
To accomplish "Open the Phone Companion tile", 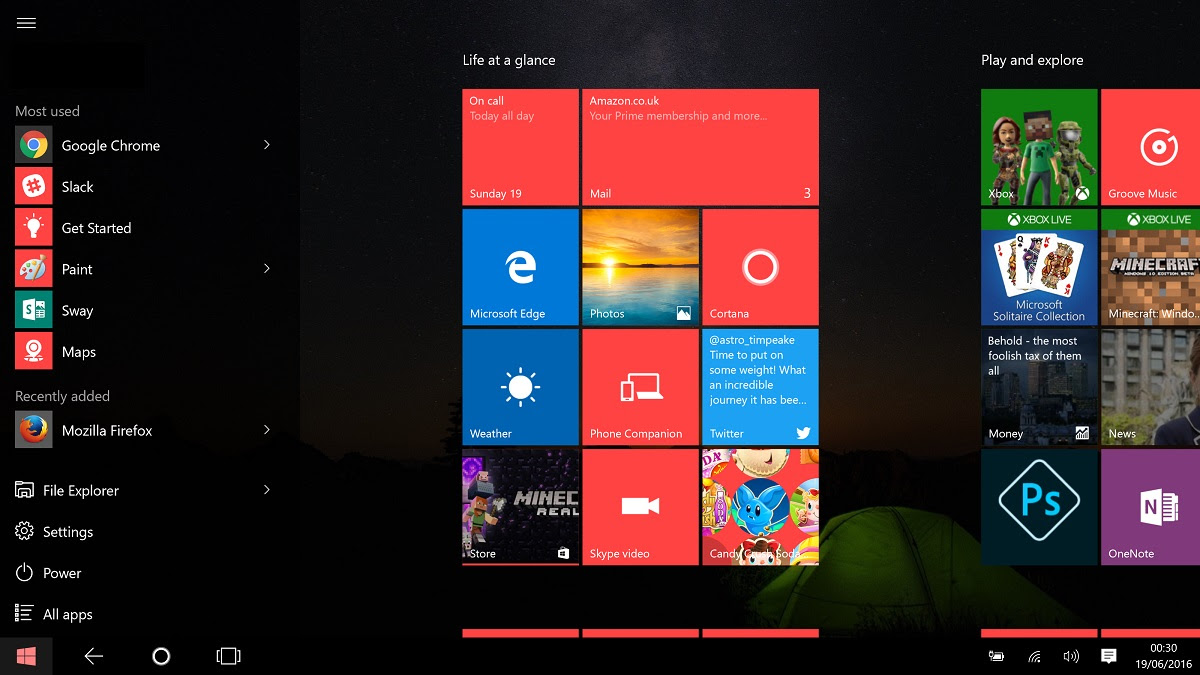I will pos(640,387).
